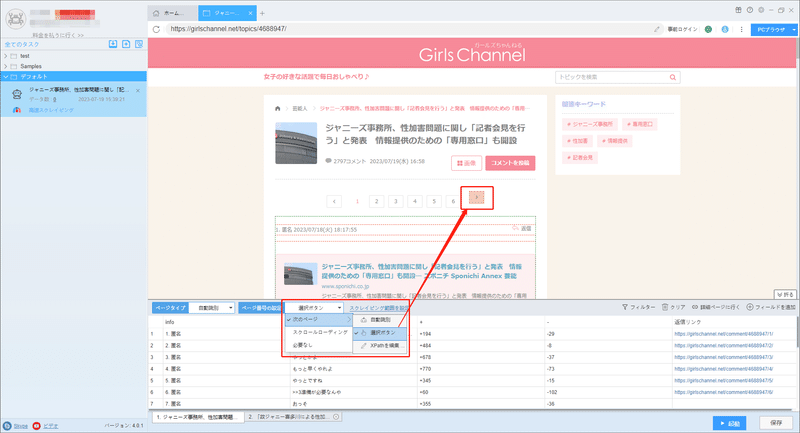Click the search tasks icon in sidebar

(139, 44)
